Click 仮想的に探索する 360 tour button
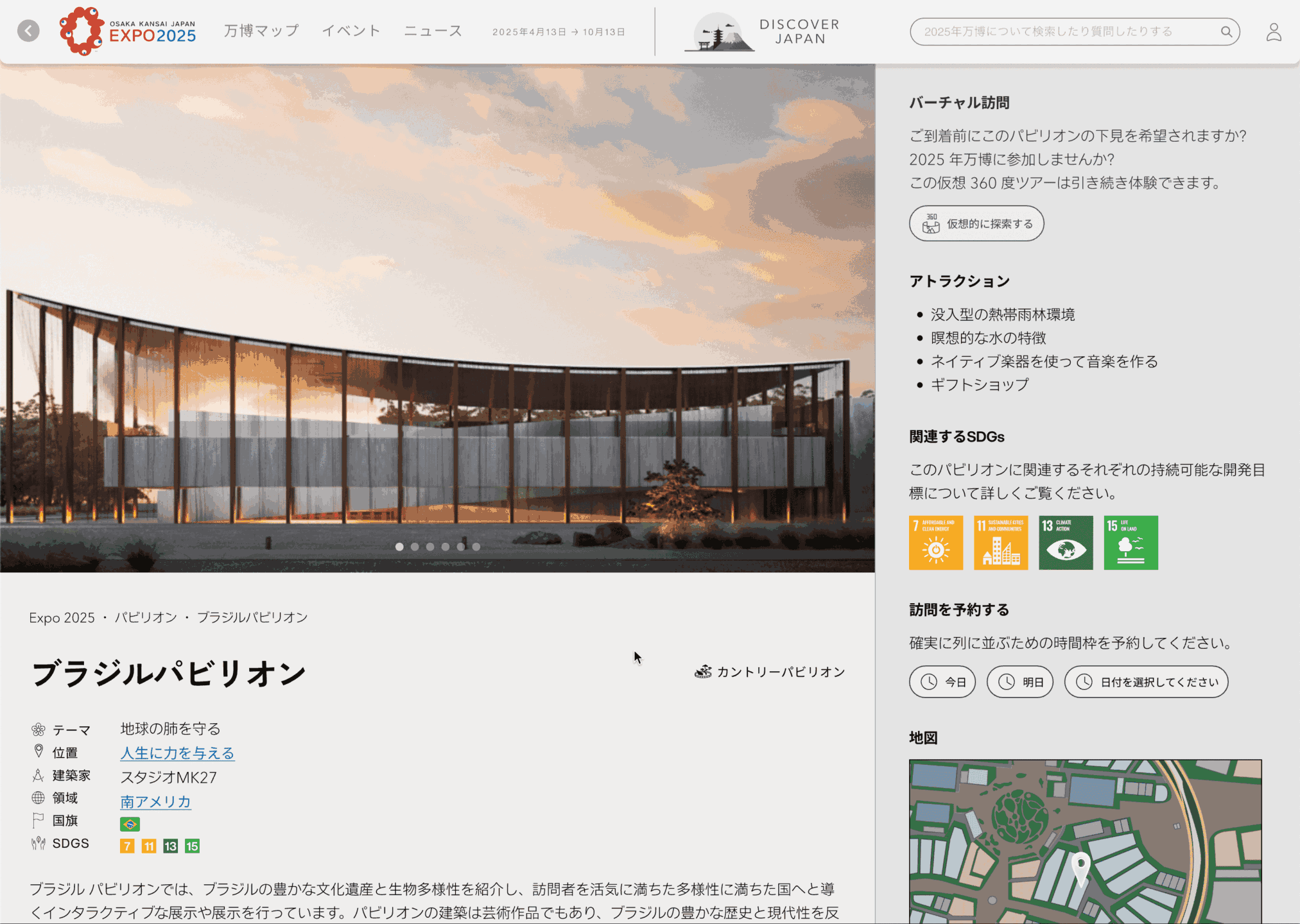The image size is (1300, 924). click(x=976, y=224)
